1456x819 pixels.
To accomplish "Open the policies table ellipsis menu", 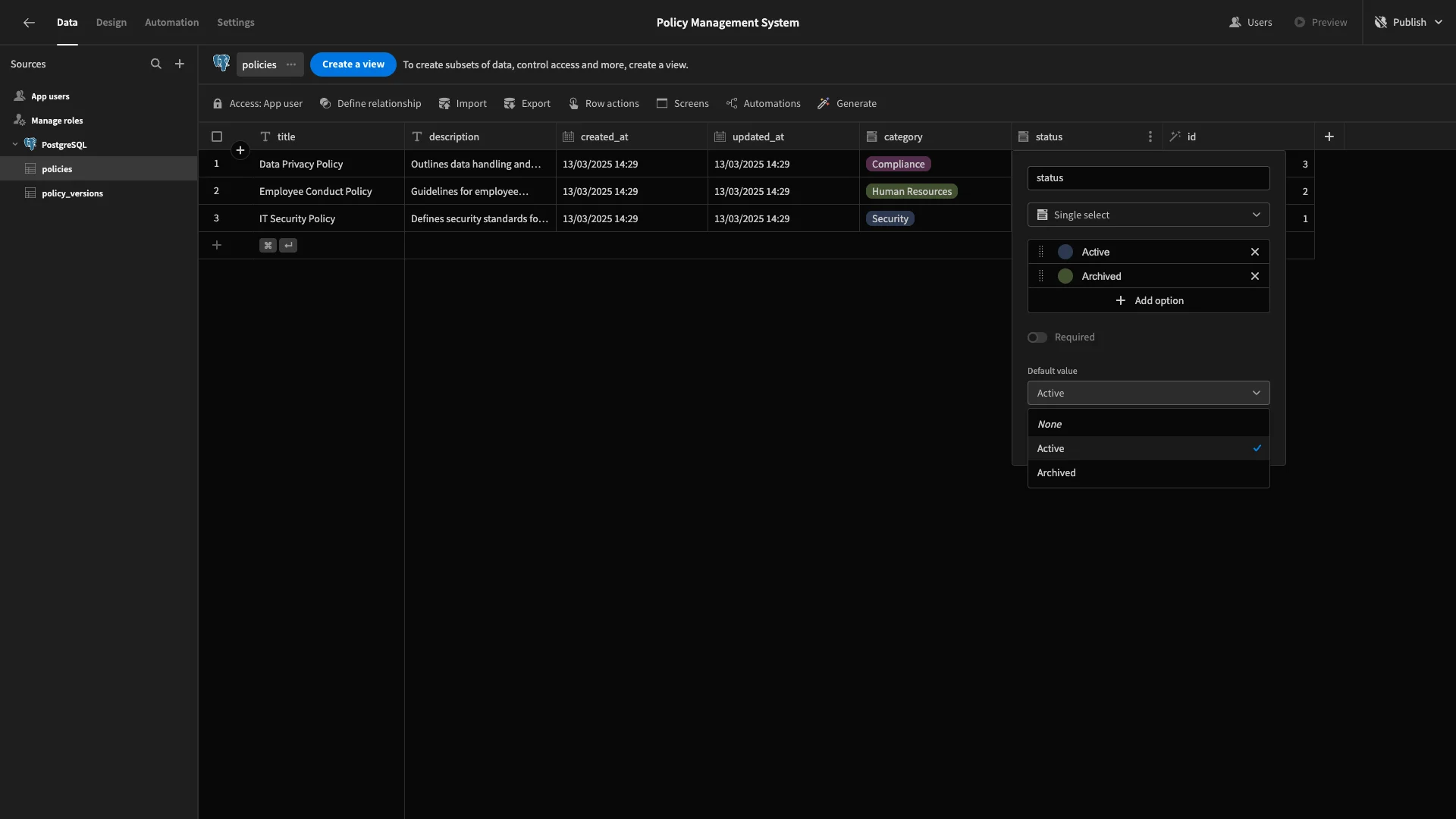I will coord(291,64).
